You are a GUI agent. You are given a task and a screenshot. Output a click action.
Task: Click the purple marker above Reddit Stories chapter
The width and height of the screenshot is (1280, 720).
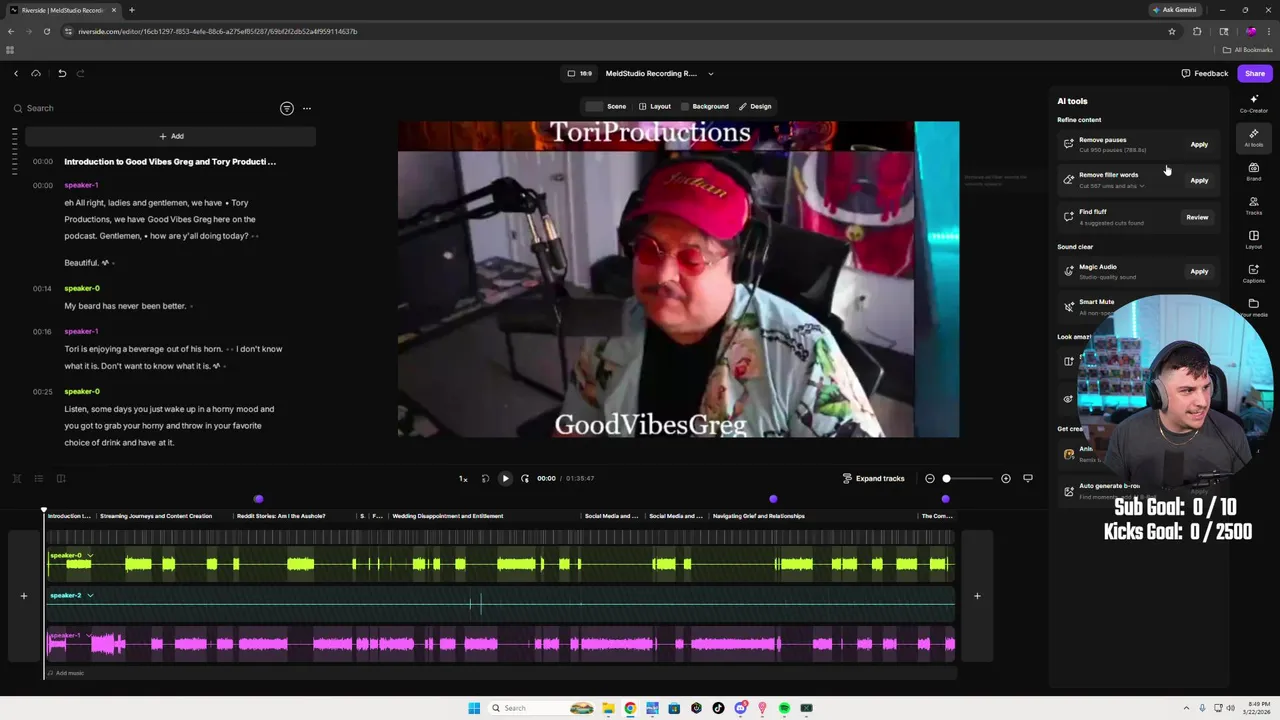coord(258,499)
